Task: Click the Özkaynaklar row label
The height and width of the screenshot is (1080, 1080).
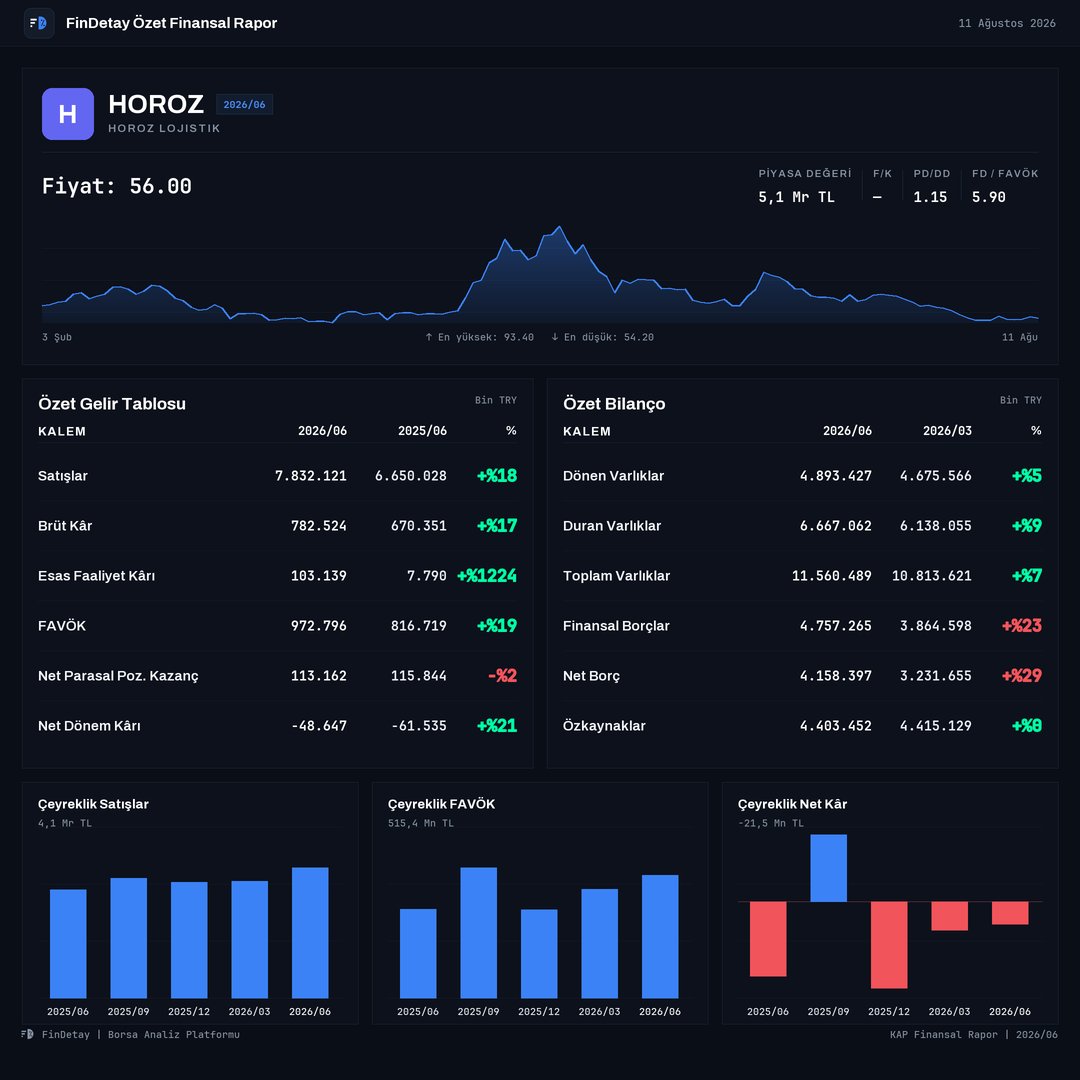Action: click(604, 726)
